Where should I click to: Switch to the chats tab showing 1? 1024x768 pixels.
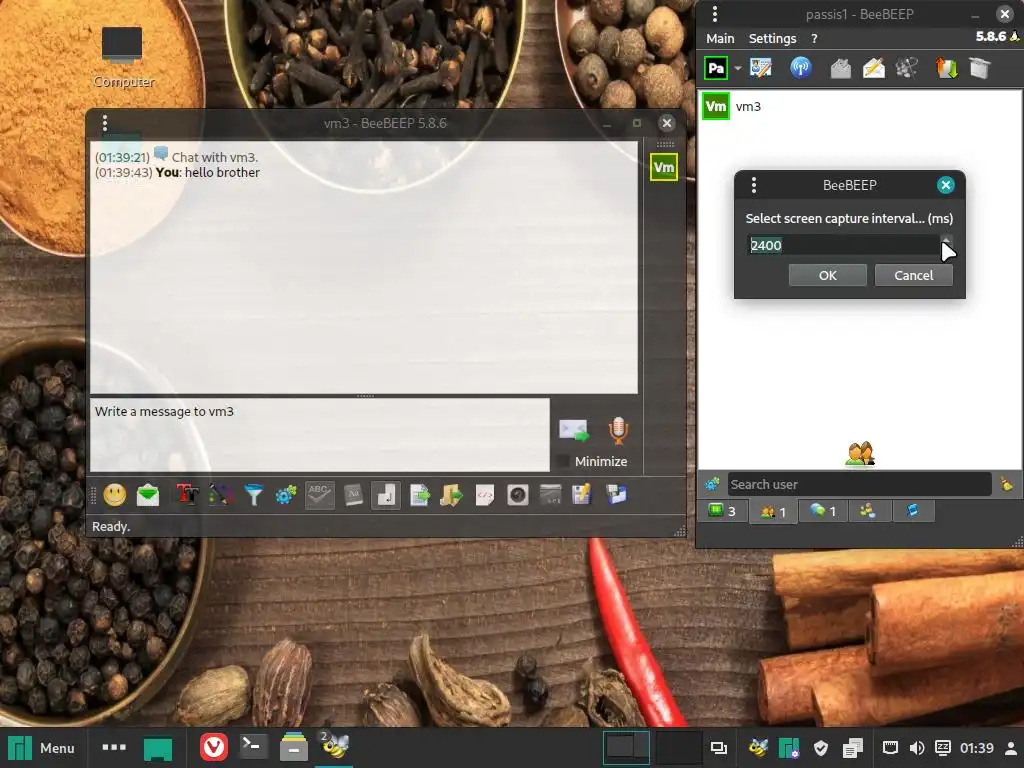(x=823, y=511)
